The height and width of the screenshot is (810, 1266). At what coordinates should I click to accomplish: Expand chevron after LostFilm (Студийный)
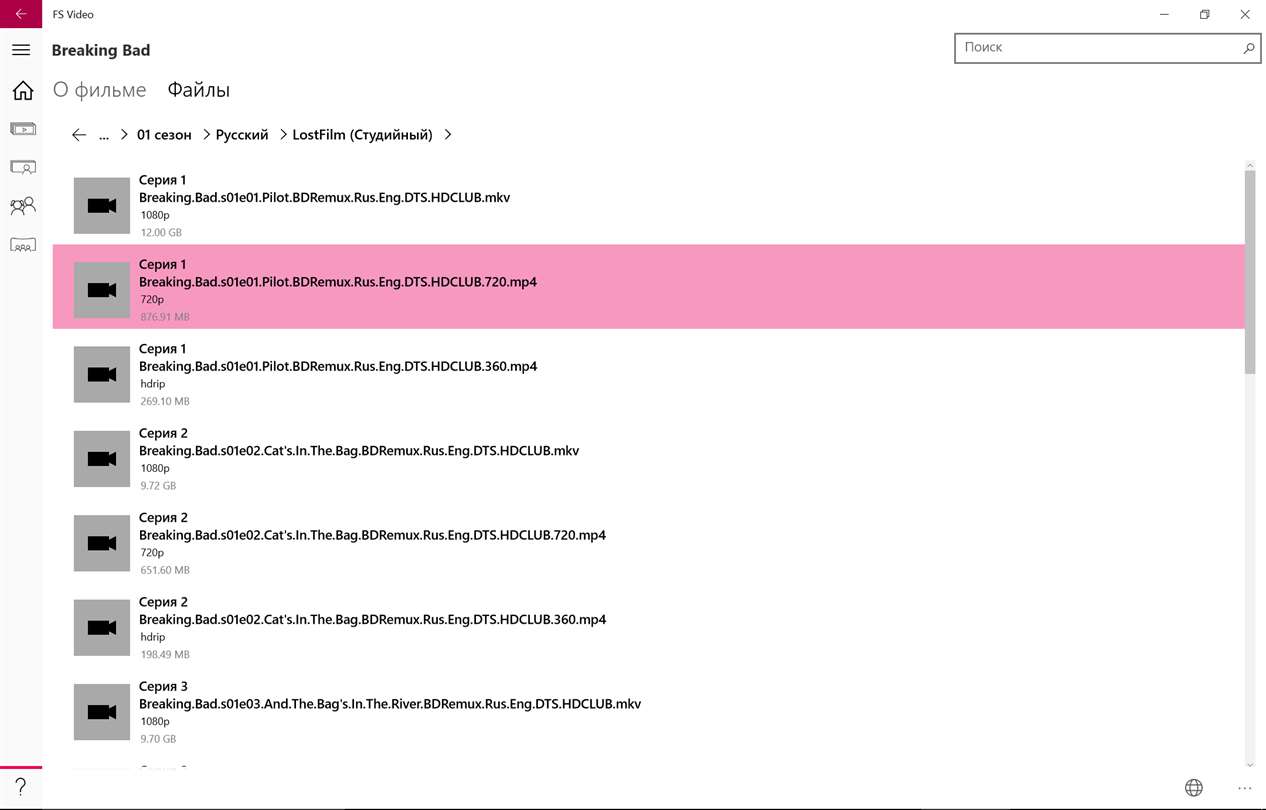pos(447,135)
